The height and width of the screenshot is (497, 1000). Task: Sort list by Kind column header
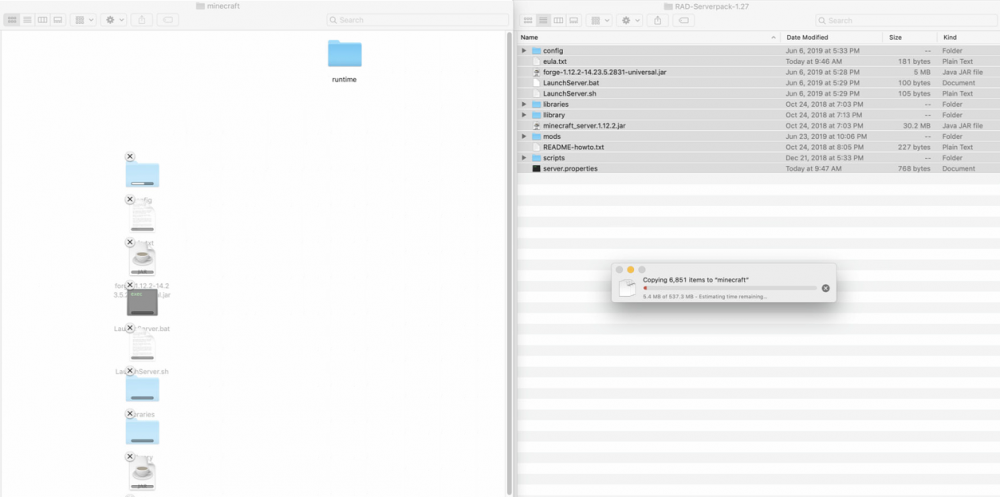(x=968, y=38)
